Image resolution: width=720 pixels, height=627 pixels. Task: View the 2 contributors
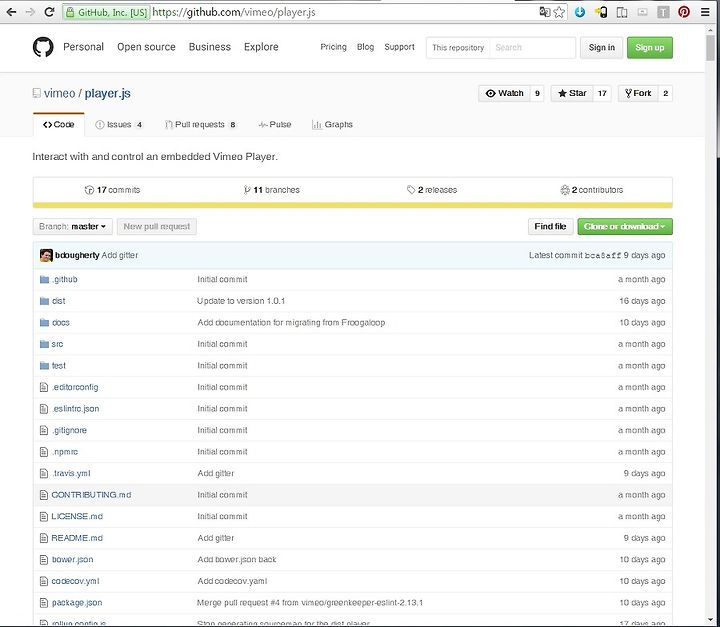tap(592, 190)
